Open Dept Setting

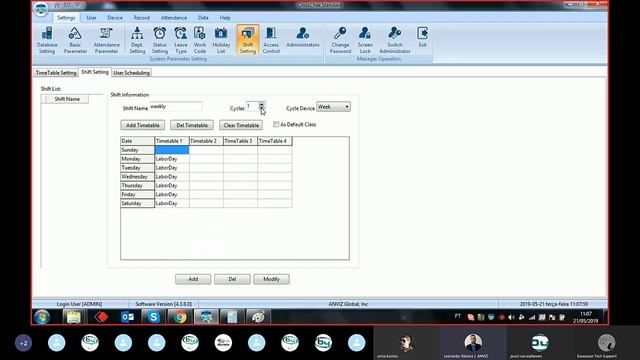pos(137,40)
